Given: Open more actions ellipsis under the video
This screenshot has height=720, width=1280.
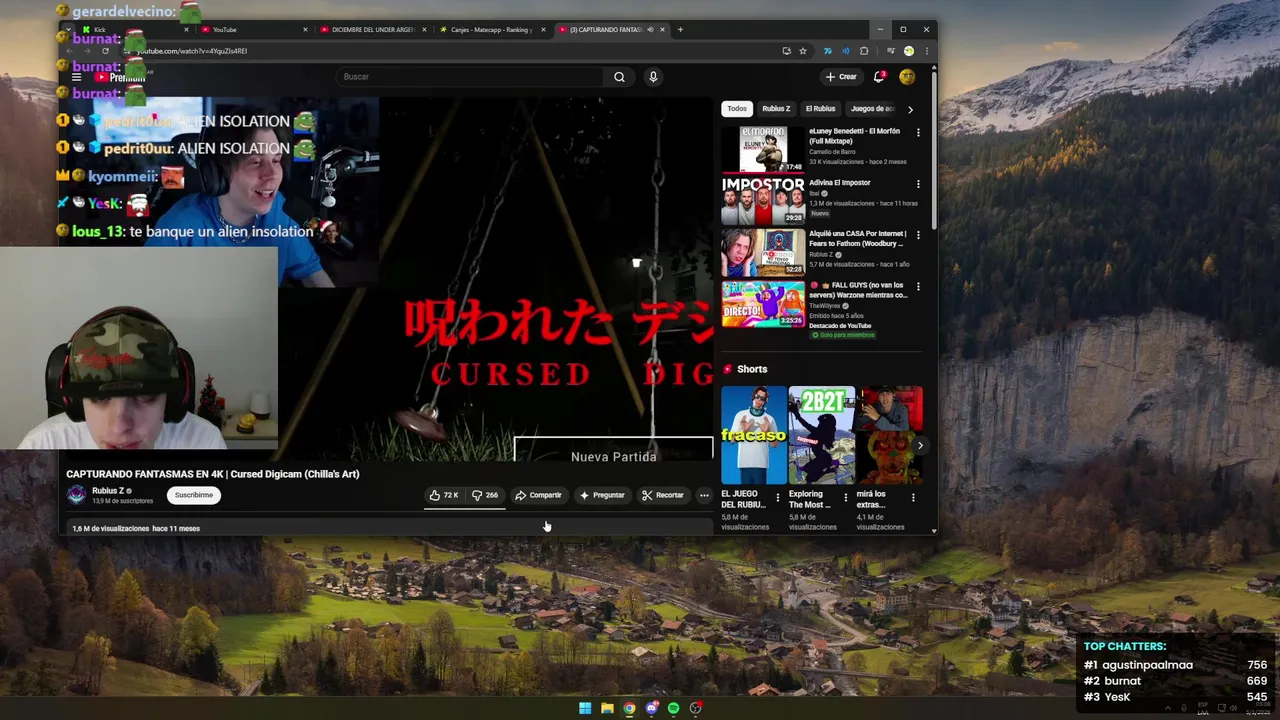Looking at the screenshot, I should [x=704, y=495].
